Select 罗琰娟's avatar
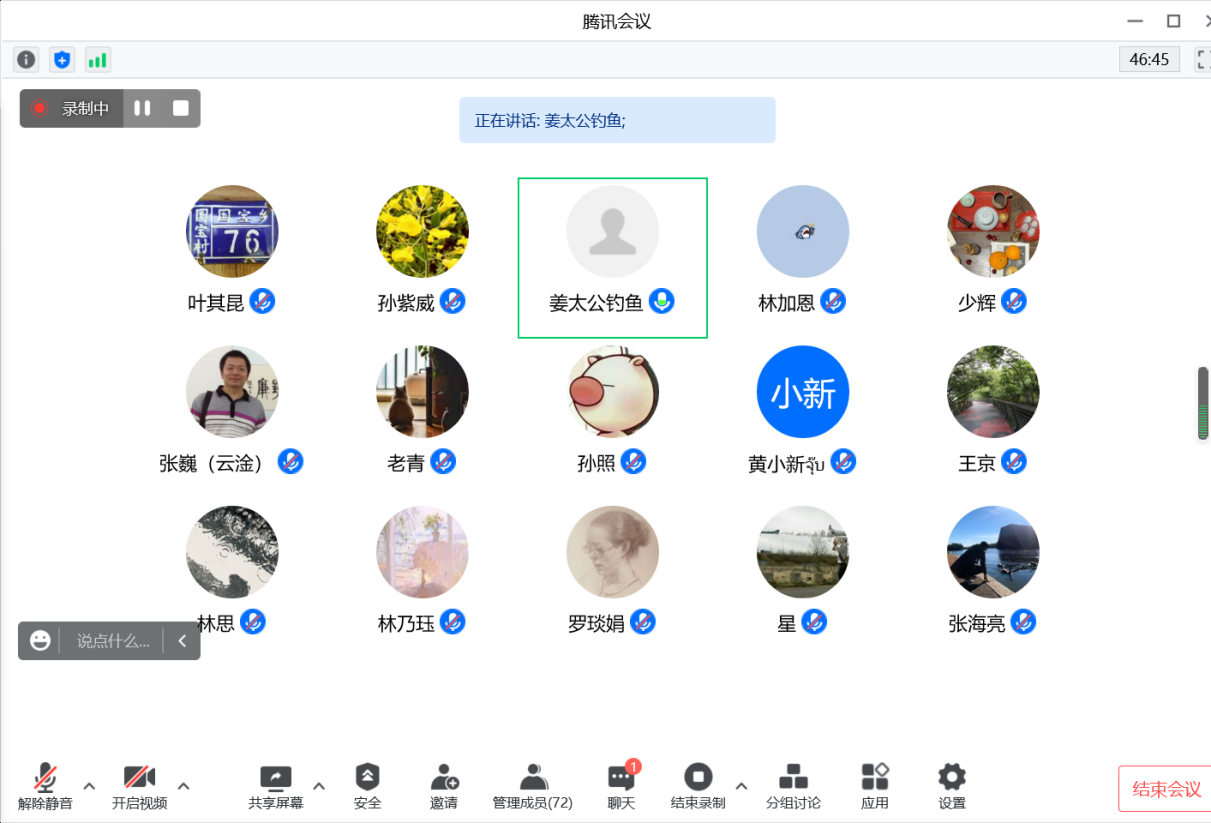 tap(613, 552)
